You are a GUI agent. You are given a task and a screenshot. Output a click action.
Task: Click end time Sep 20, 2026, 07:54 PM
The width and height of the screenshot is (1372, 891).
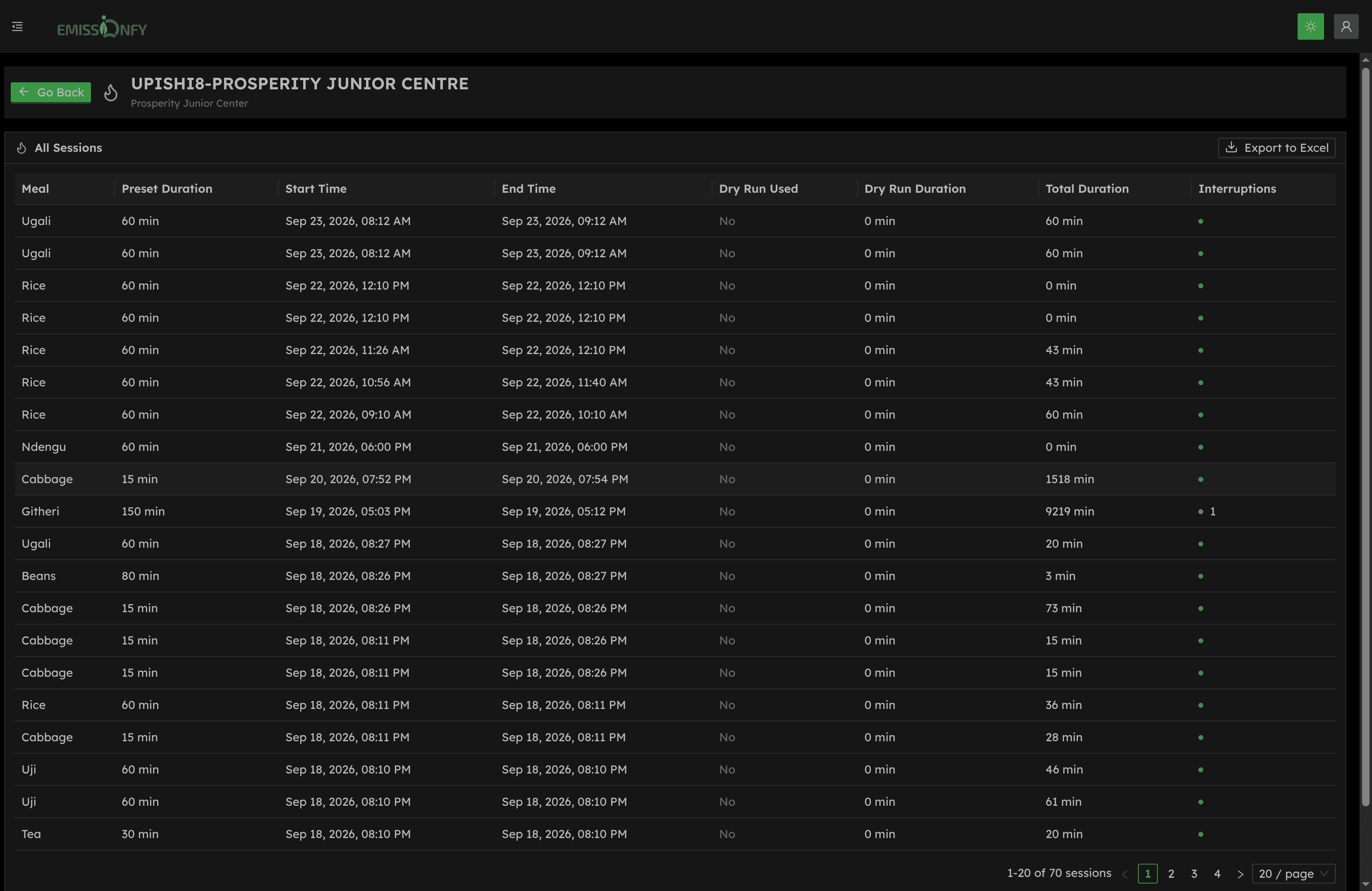click(565, 479)
